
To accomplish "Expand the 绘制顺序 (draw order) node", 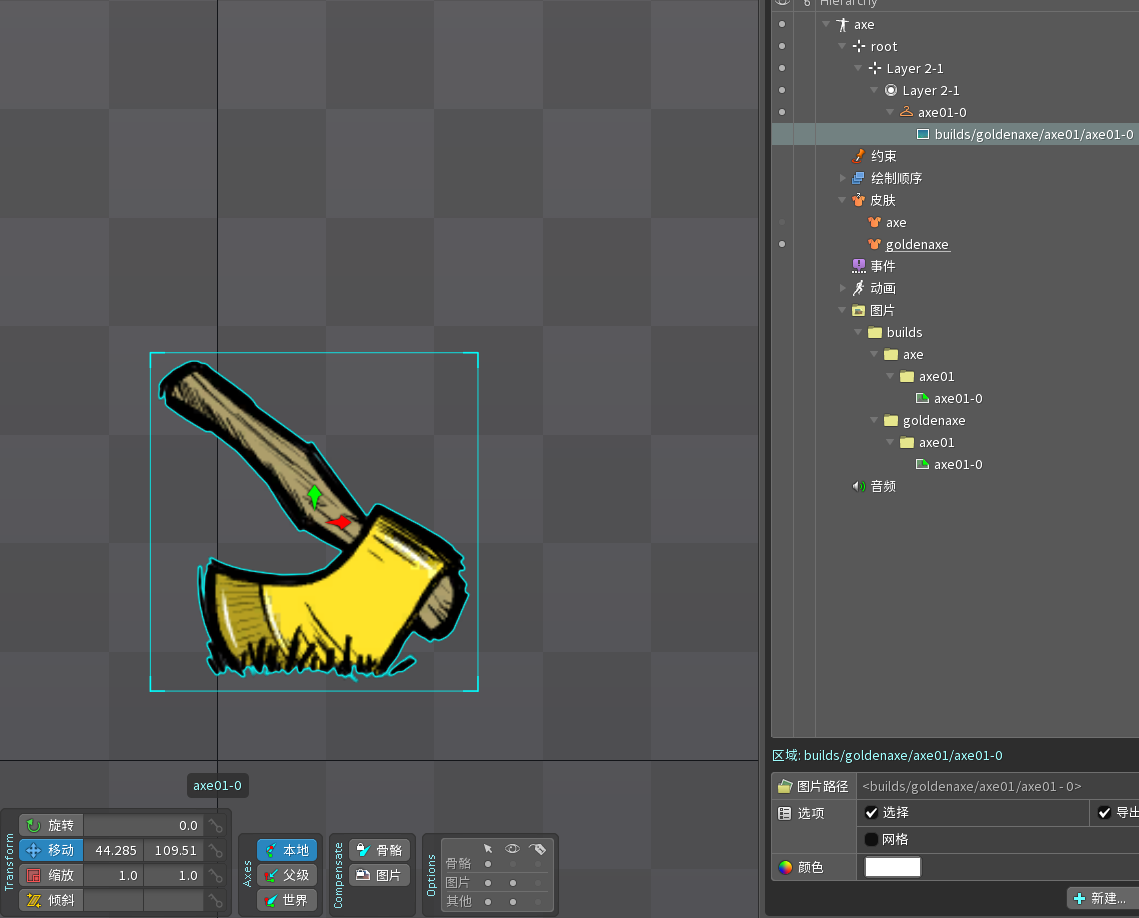I will [x=843, y=178].
